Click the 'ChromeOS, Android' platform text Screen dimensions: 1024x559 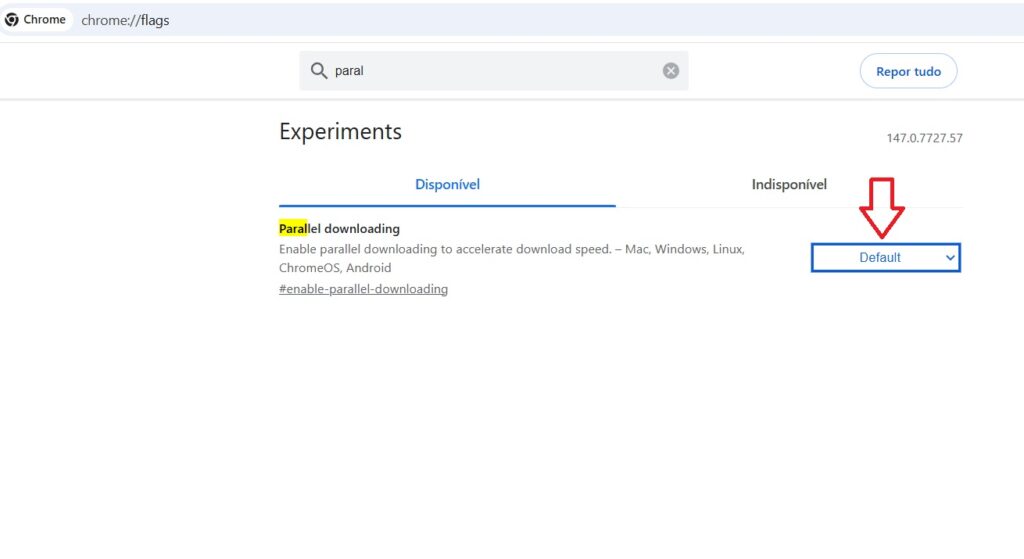[x=335, y=268]
